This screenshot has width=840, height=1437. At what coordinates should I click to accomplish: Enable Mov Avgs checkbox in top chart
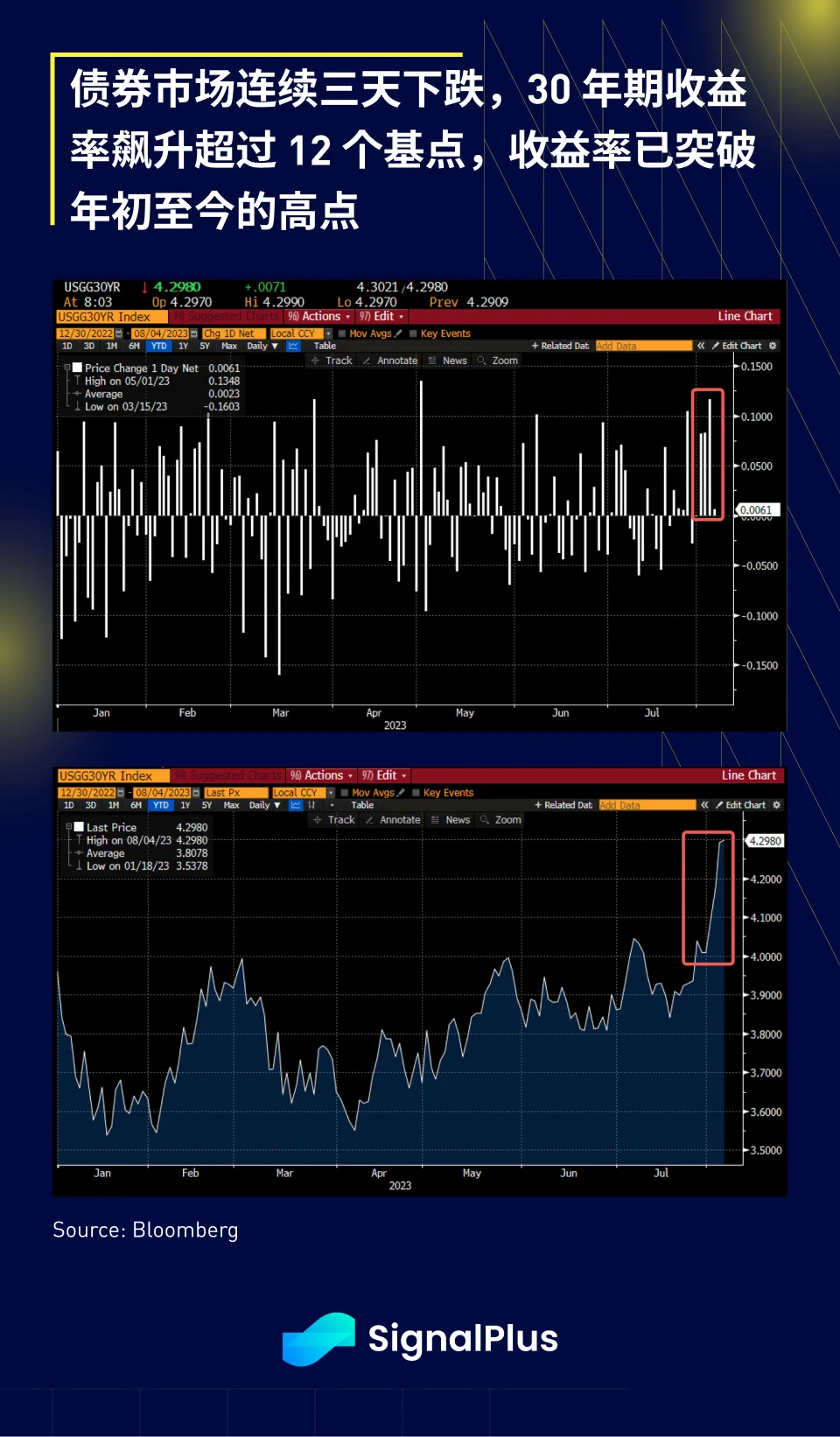pos(343,333)
